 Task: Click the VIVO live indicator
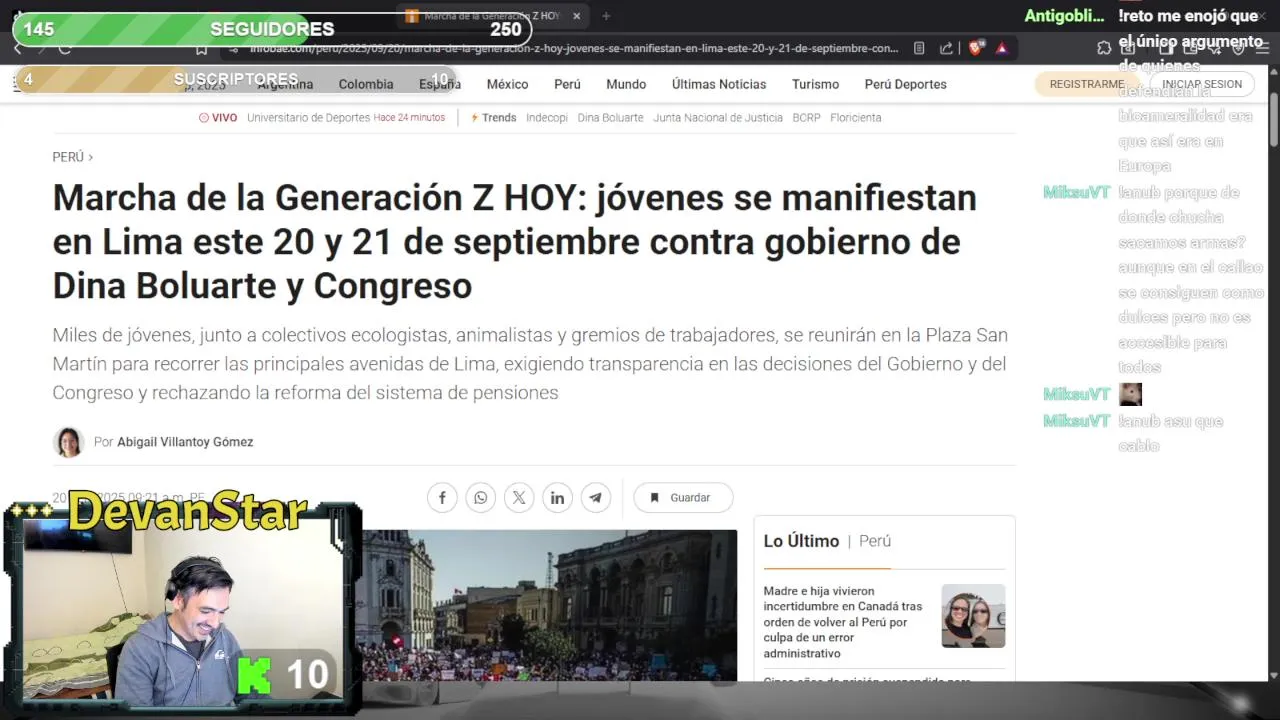[x=218, y=117]
